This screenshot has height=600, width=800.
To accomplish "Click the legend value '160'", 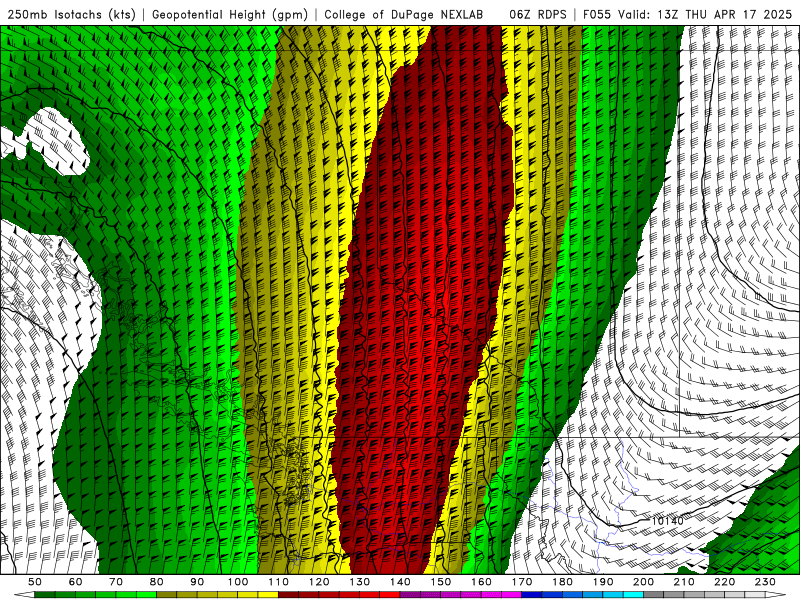I will click(482, 582).
